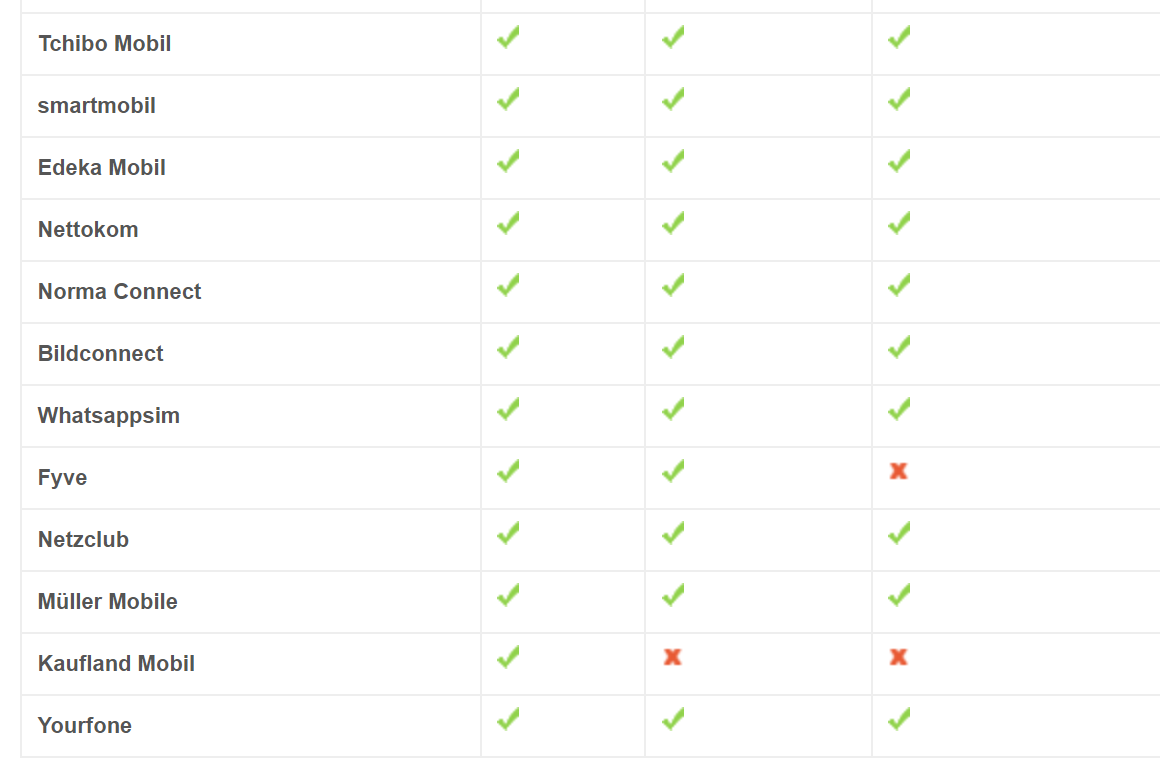Viewport: 1160px width, 776px height.
Task: Click the red X in Fyve's row
Action: pyautogui.click(x=898, y=470)
